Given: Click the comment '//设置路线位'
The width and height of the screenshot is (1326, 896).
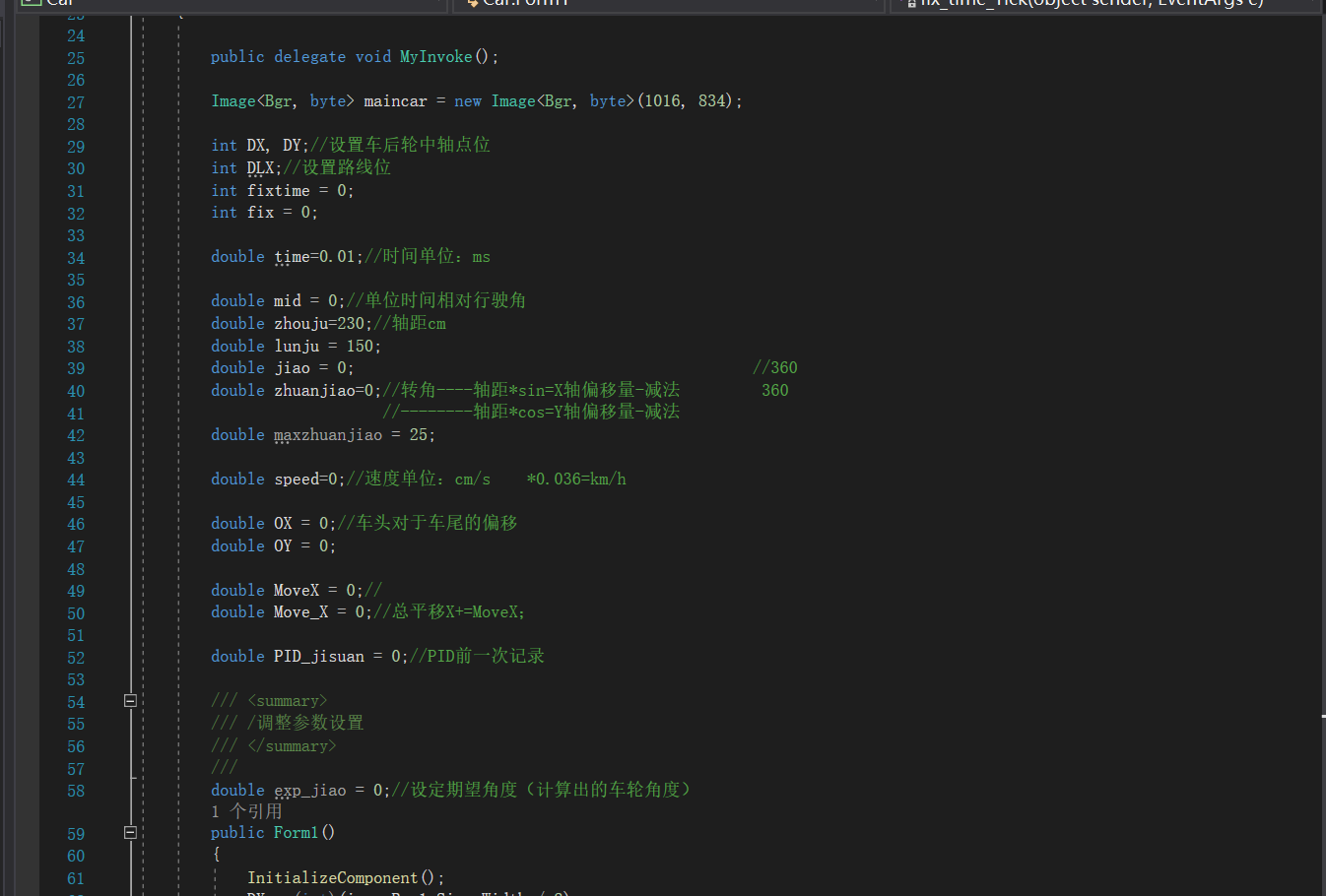Looking at the screenshot, I should [337, 168].
